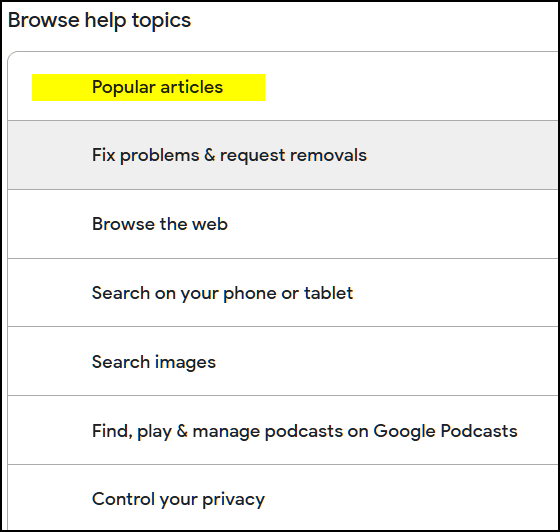Expand the Browse the web section
560x532 pixels.
point(282,224)
